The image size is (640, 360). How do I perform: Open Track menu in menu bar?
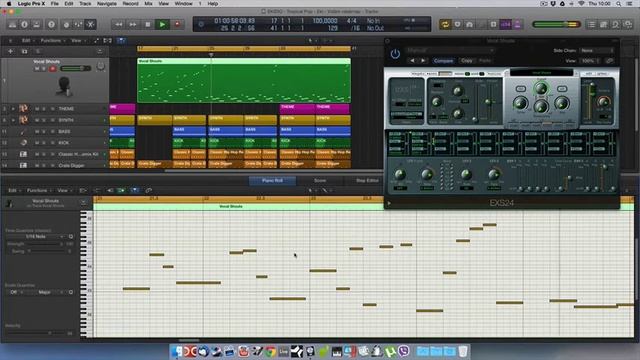tap(85, 4)
